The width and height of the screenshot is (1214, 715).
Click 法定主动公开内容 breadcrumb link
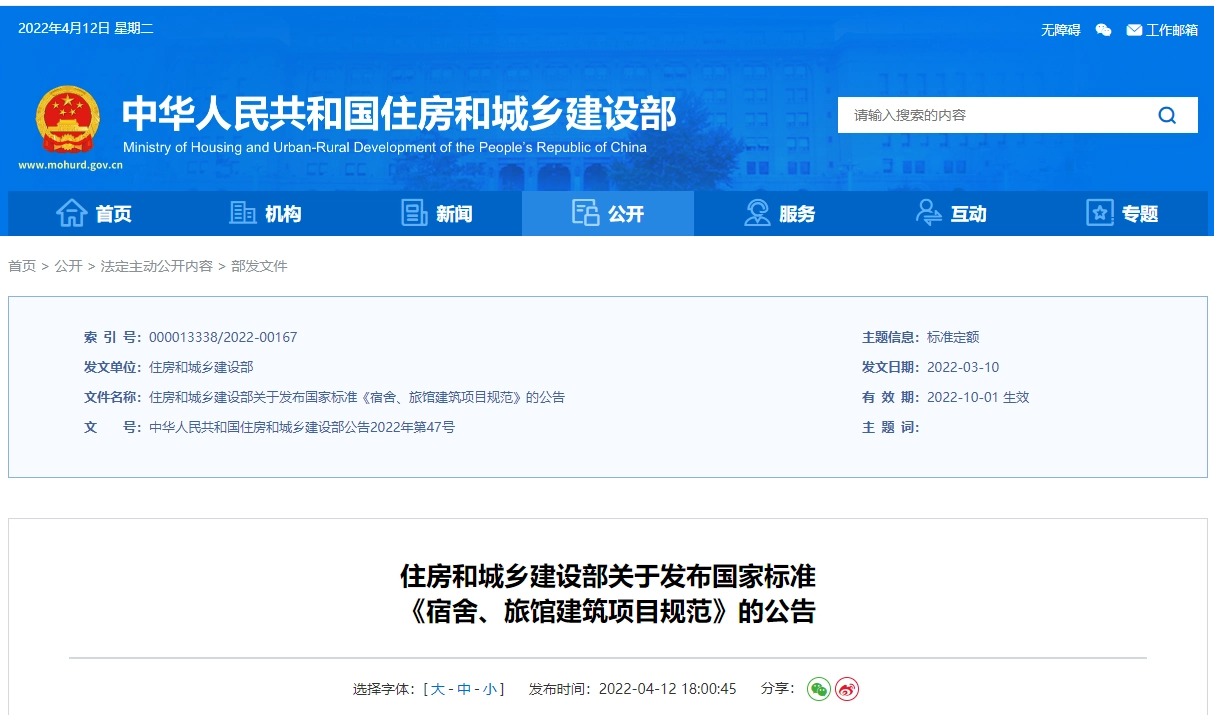[x=156, y=266]
